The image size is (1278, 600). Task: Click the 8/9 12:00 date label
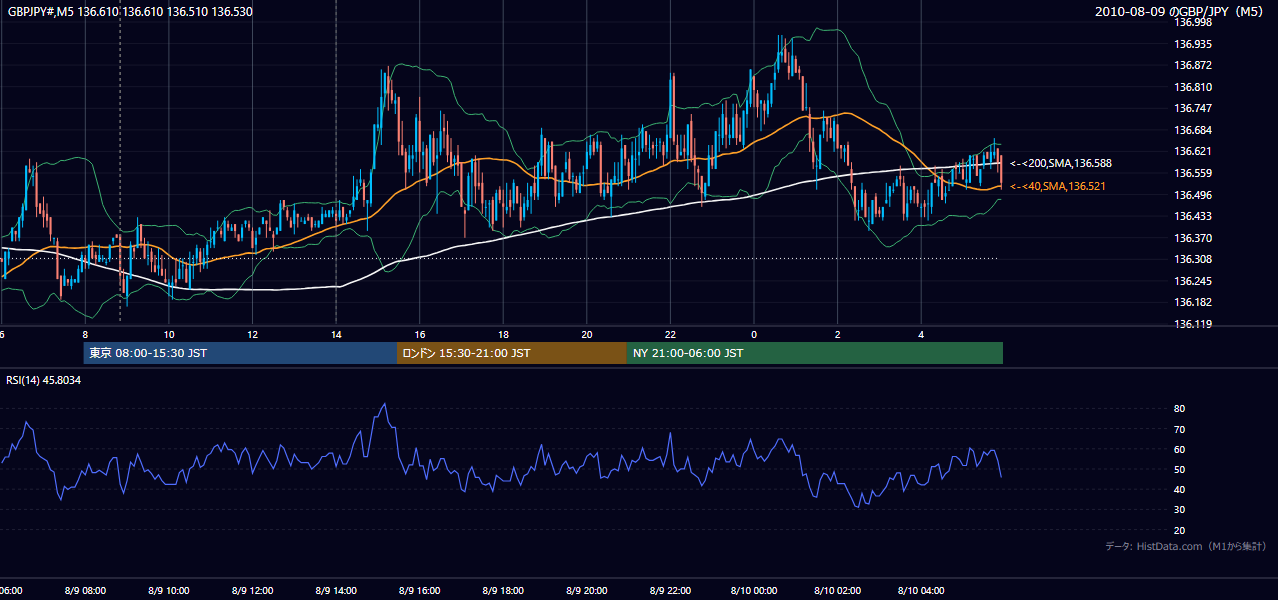click(252, 591)
